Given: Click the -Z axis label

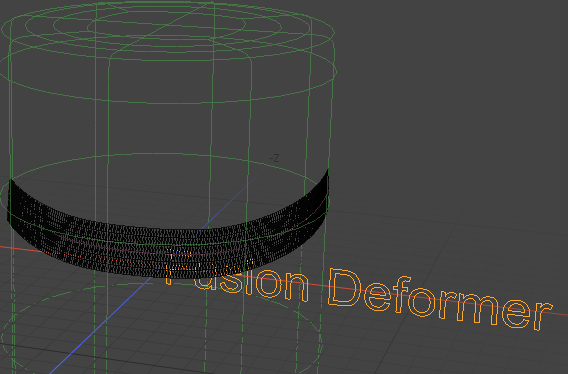Looking at the screenshot, I should [x=275, y=158].
